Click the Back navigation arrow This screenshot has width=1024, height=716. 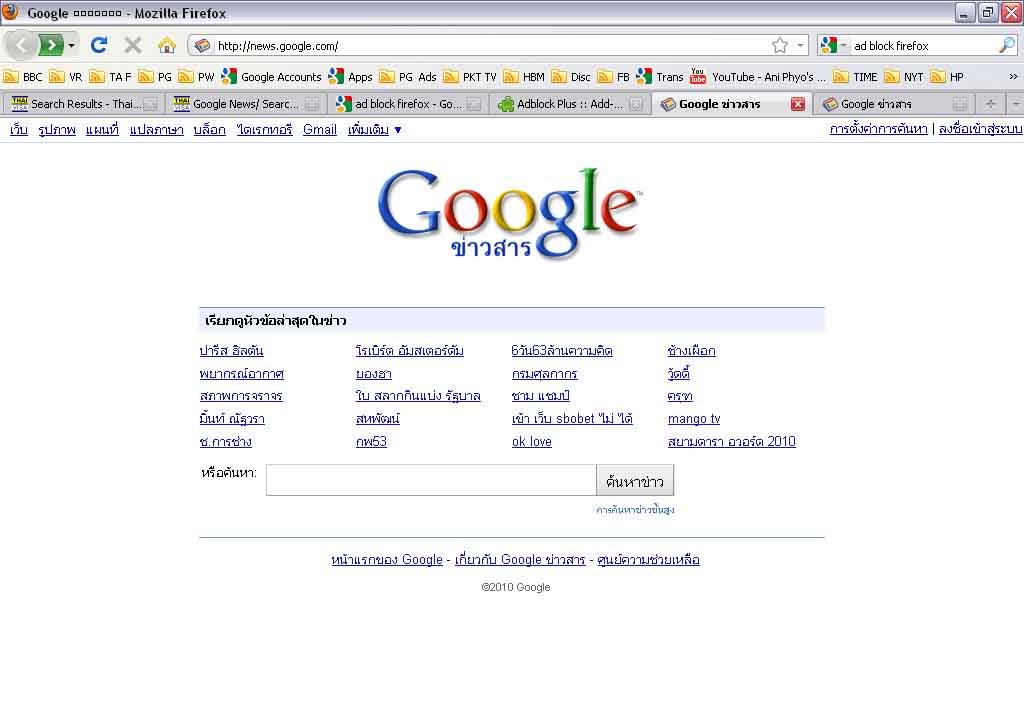point(21,45)
